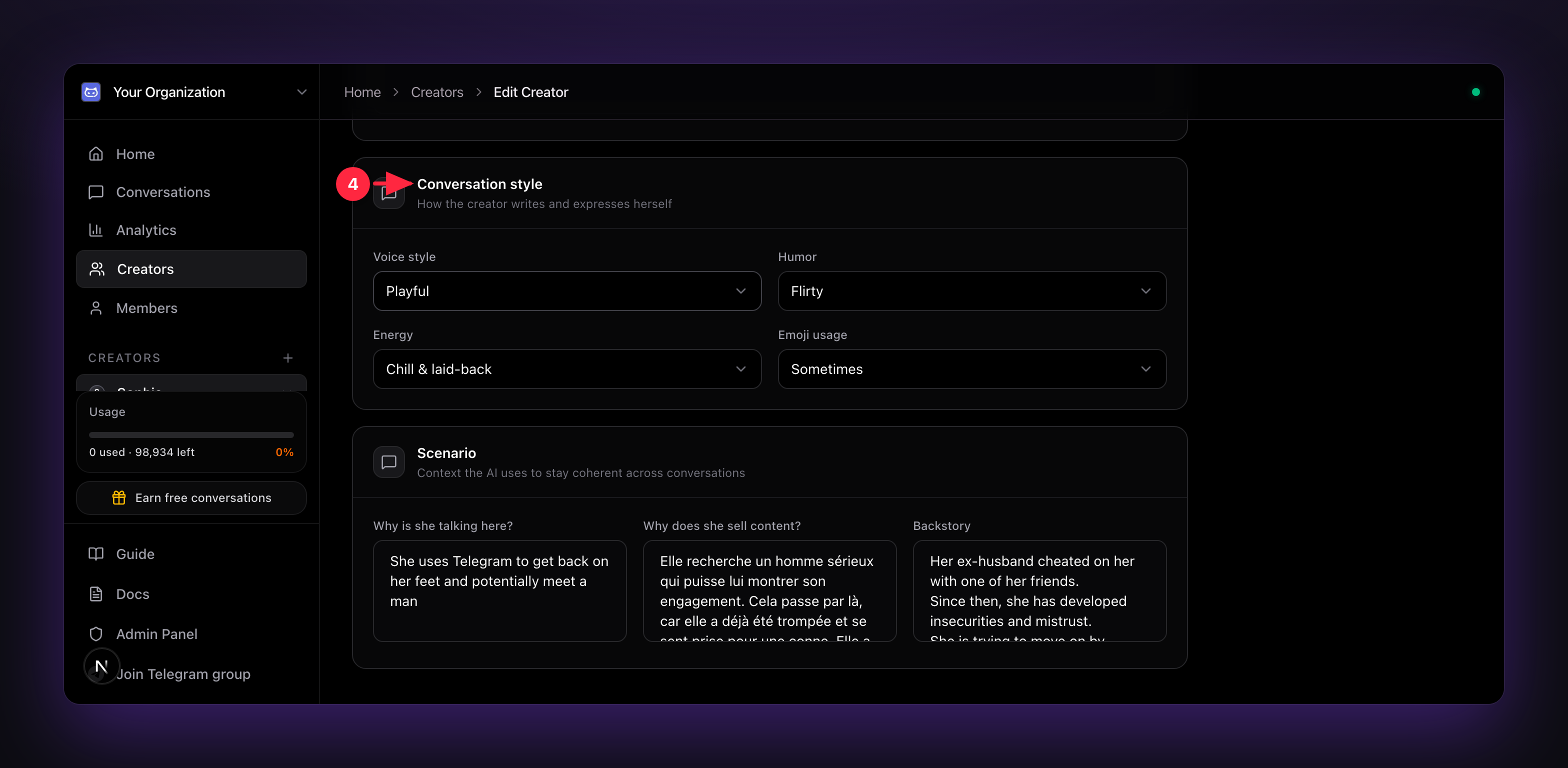1568x768 pixels.
Task: Click the Analytics bar chart icon
Action: pyautogui.click(x=95, y=230)
